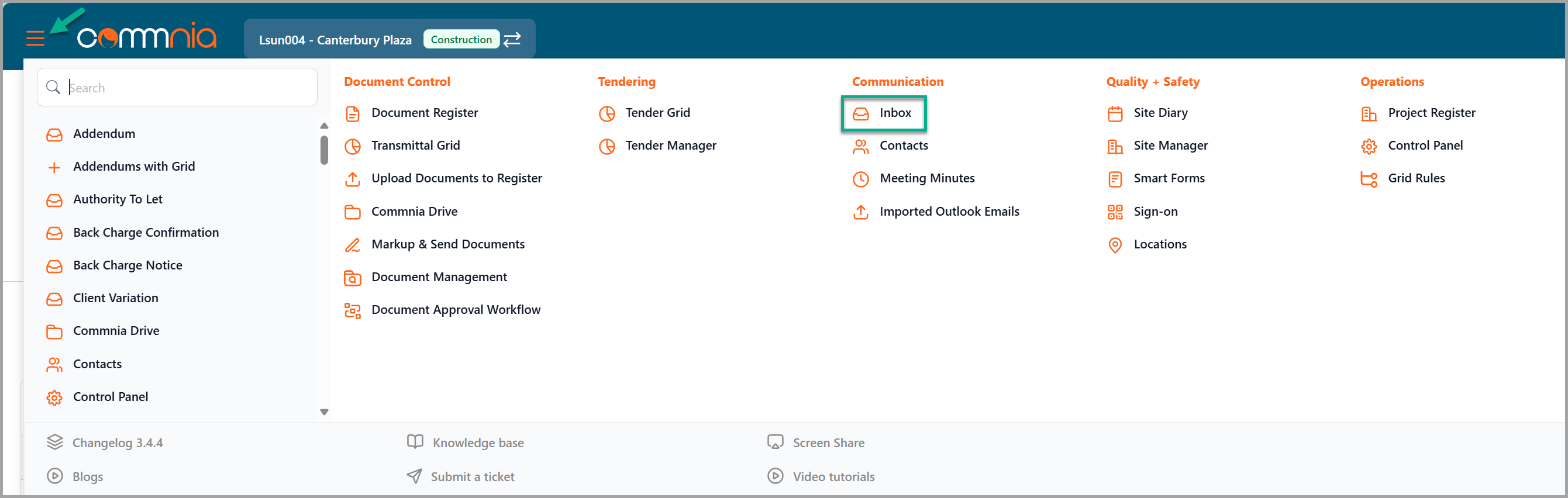Click the sidebar scrollbar thumb
The height and width of the screenshot is (498, 1568).
(x=324, y=150)
